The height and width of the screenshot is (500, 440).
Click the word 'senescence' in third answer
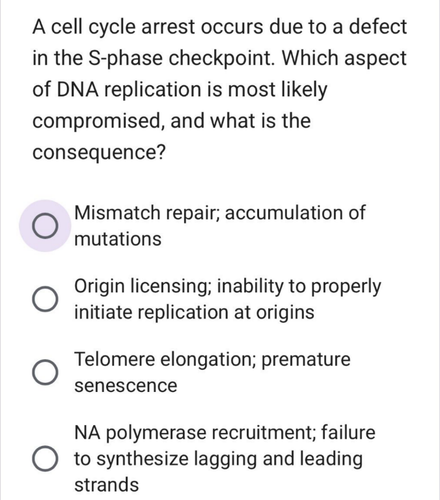126,386
